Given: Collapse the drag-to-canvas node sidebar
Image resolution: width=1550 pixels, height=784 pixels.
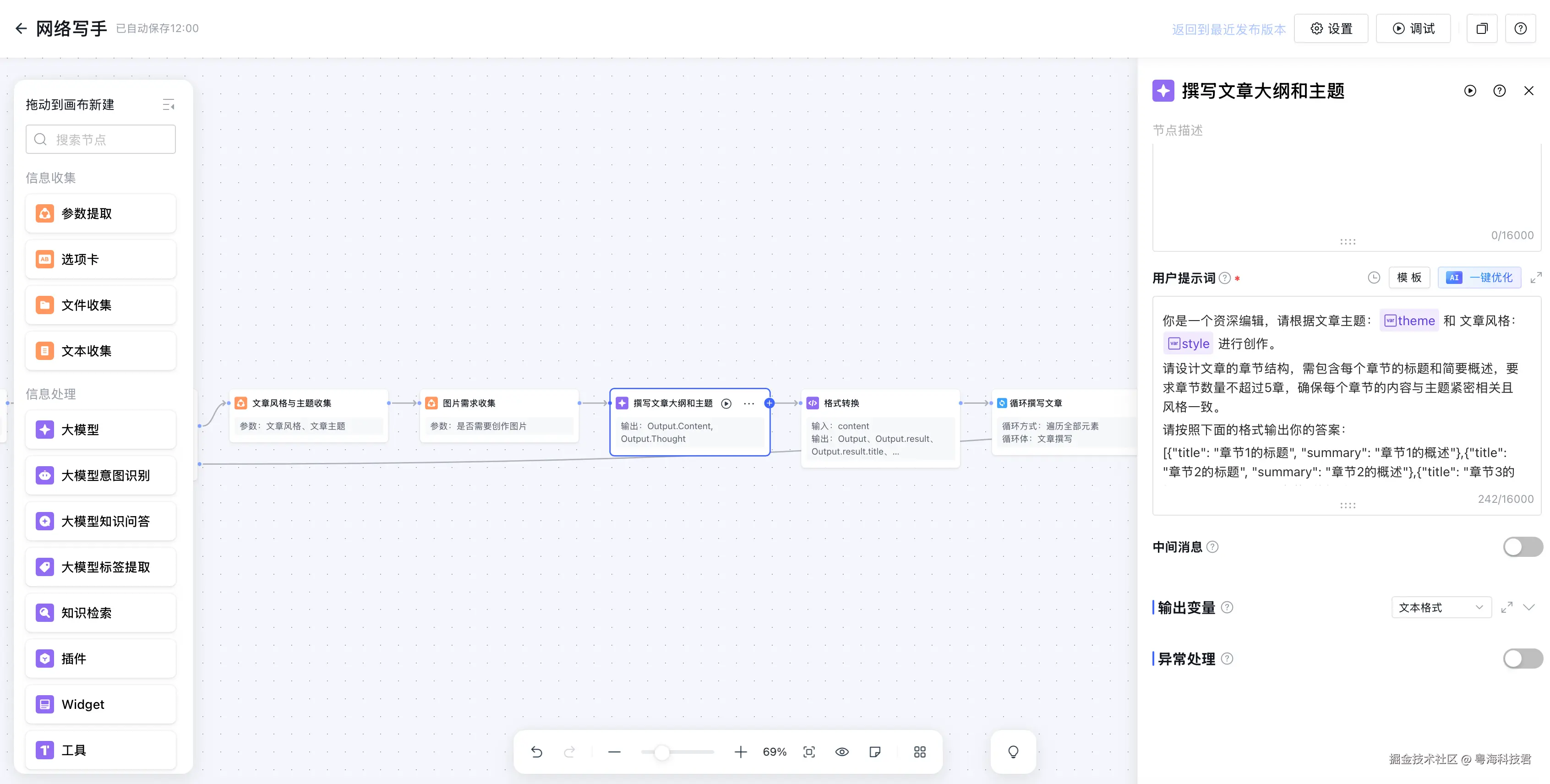Looking at the screenshot, I should tap(169, 105).
